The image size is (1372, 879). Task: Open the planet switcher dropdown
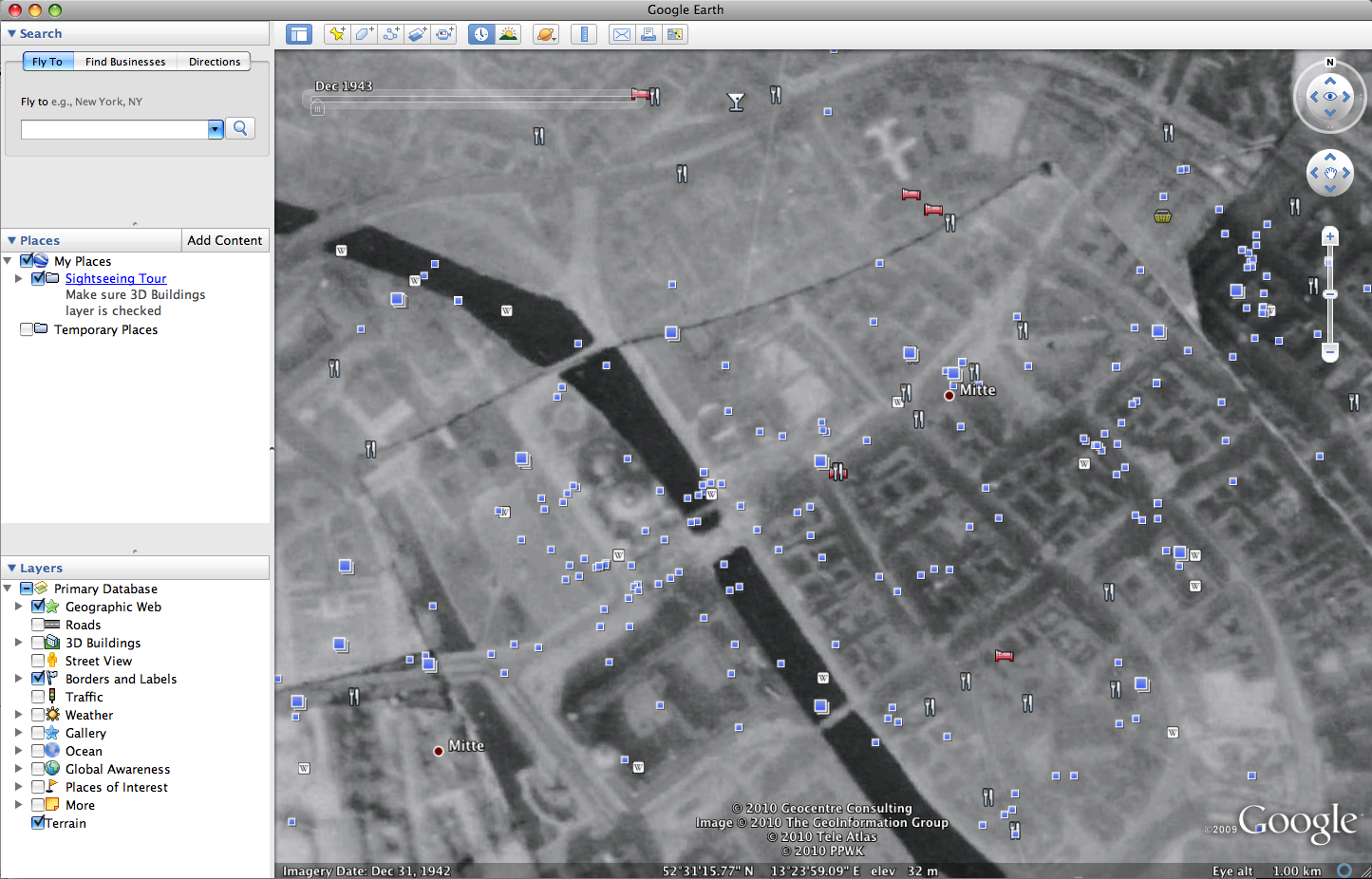point(546,34)
